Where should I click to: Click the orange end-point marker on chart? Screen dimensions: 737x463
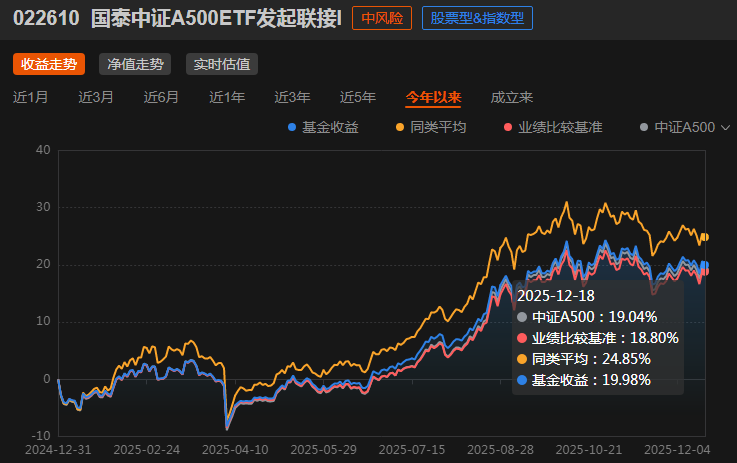point(705,237)
